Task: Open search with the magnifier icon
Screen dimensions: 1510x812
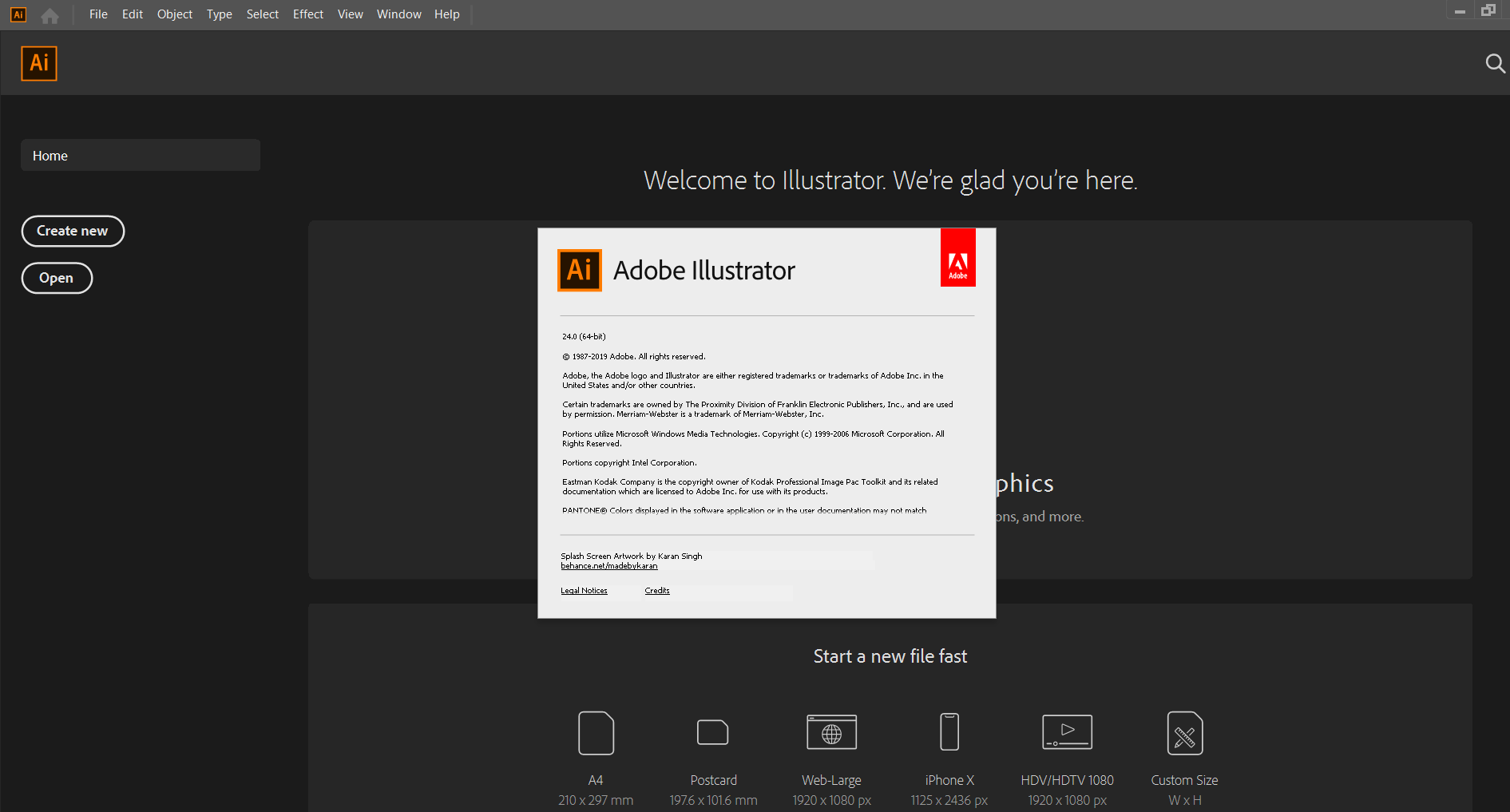Action: [1495, 63]
